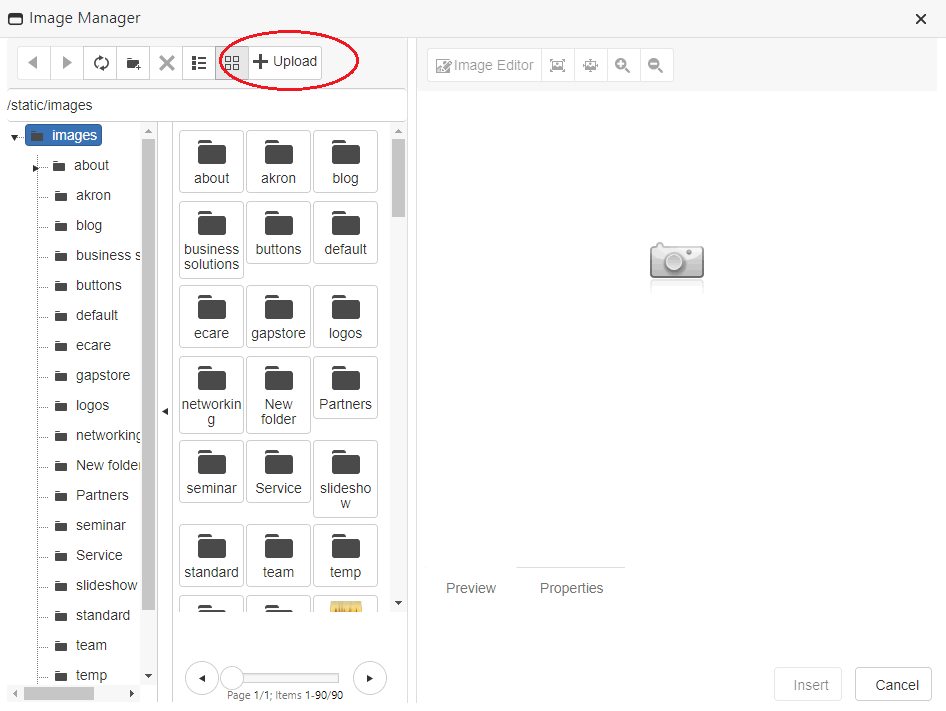The width and height of the screenshot is (946, 711).
Task: Click the Zoom In magnifier icon
Action: coord(623,66)
